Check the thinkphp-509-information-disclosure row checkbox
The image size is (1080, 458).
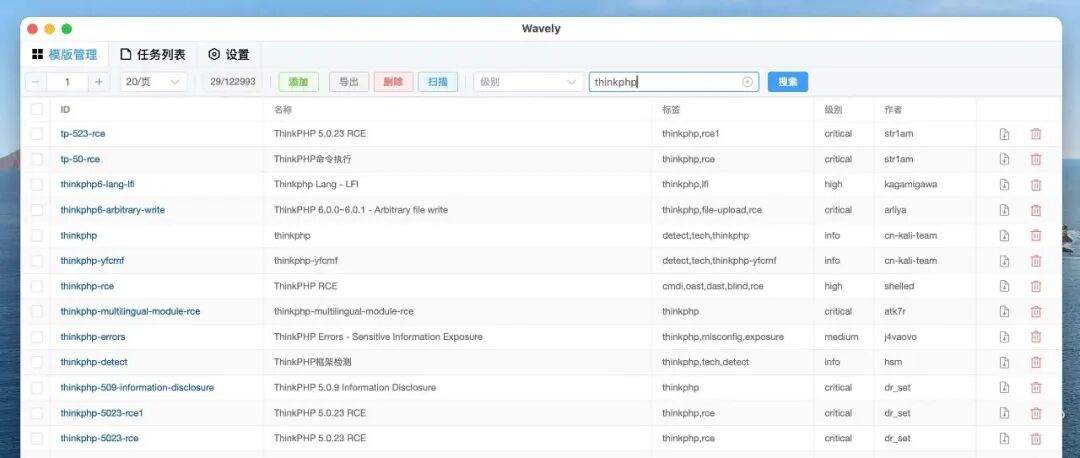pyautogui.click(x=37, y=388)
